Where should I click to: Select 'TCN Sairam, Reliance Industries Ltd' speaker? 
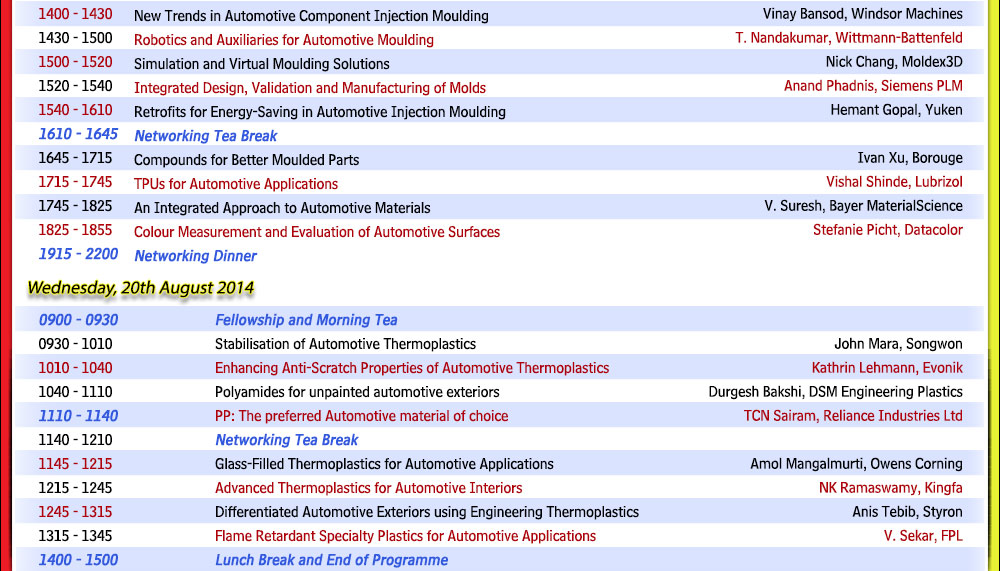pos(853,416)
